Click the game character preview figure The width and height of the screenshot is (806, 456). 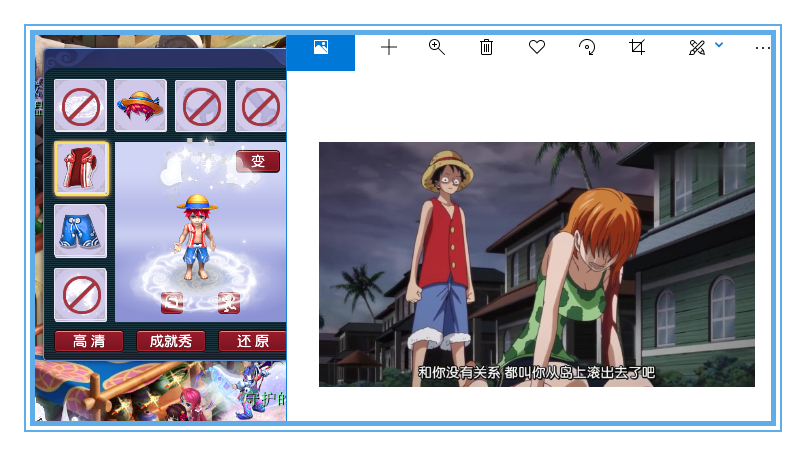pyautogui.click(x=197, y=238)
